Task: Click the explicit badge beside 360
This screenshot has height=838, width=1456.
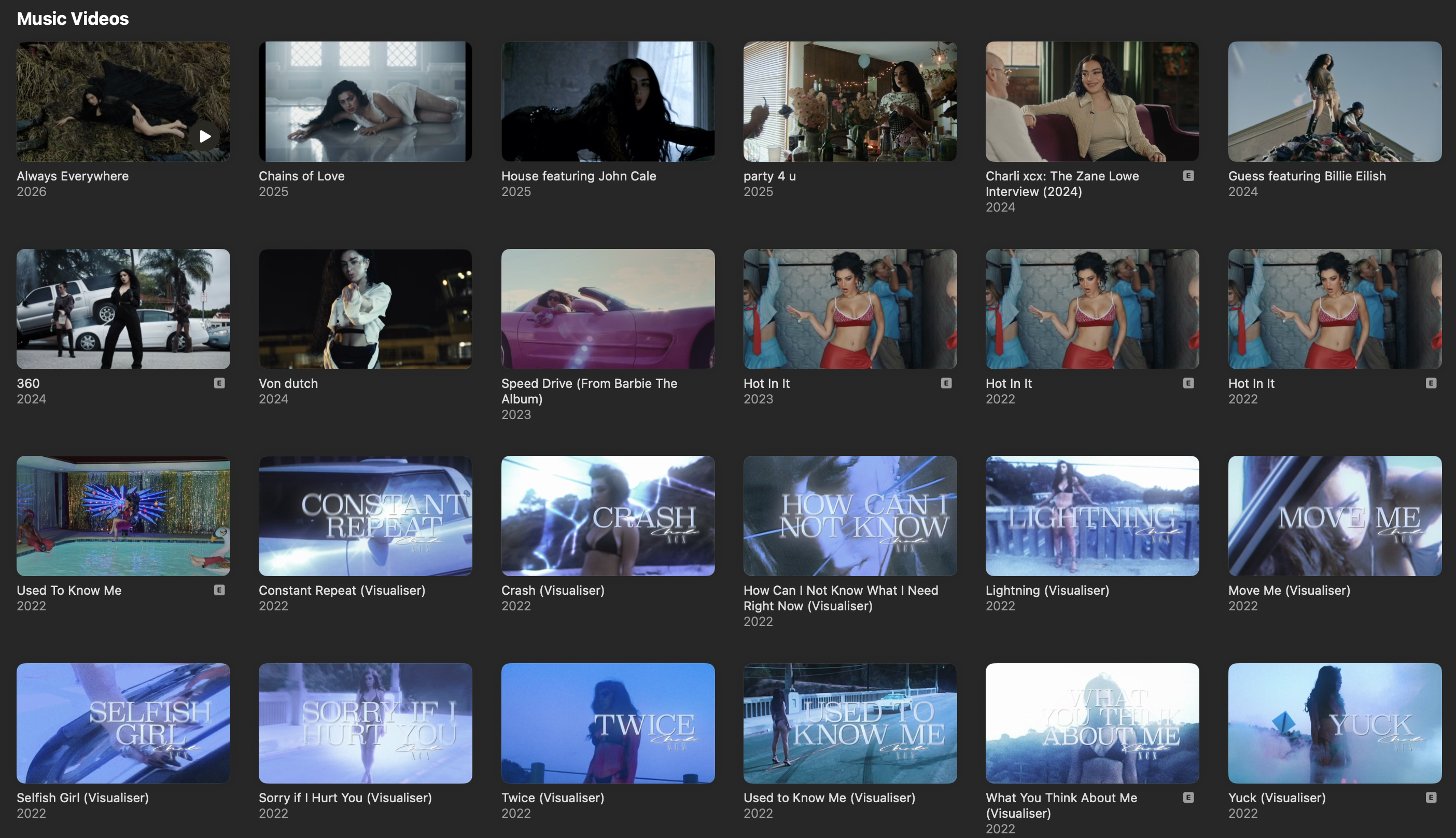Action: point(219,383)
